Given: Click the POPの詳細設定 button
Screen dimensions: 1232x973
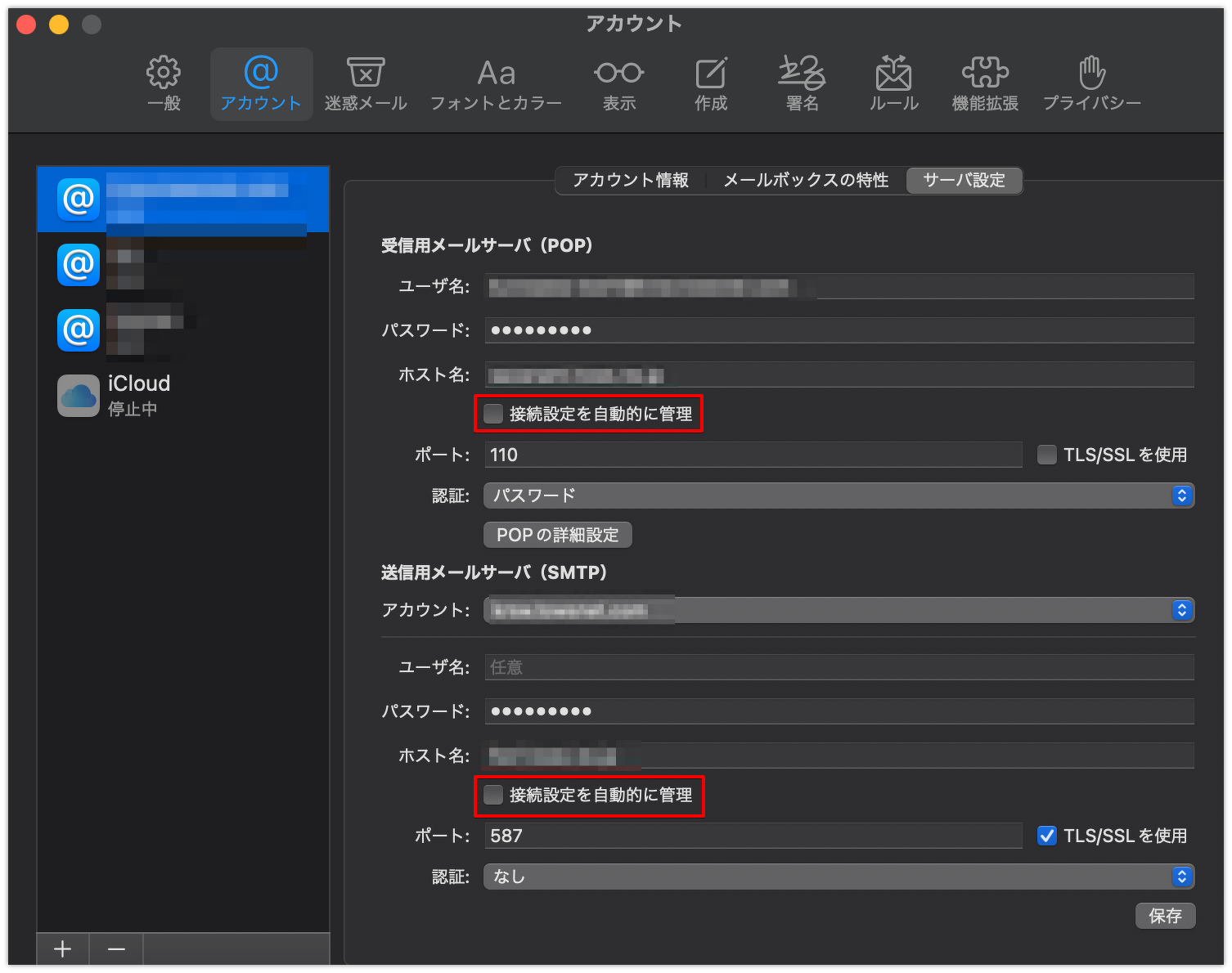Looking at the screenshot, I should coord(558,535).
